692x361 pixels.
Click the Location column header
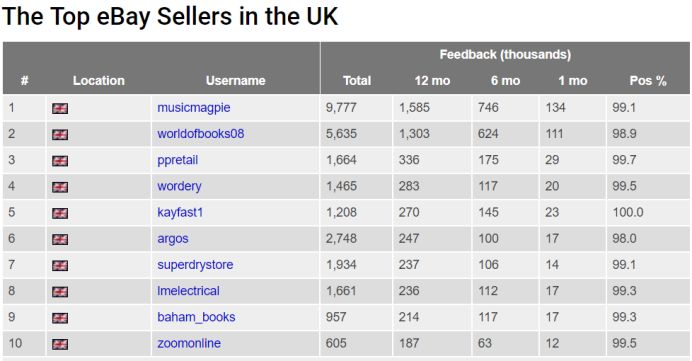[99, 81]
